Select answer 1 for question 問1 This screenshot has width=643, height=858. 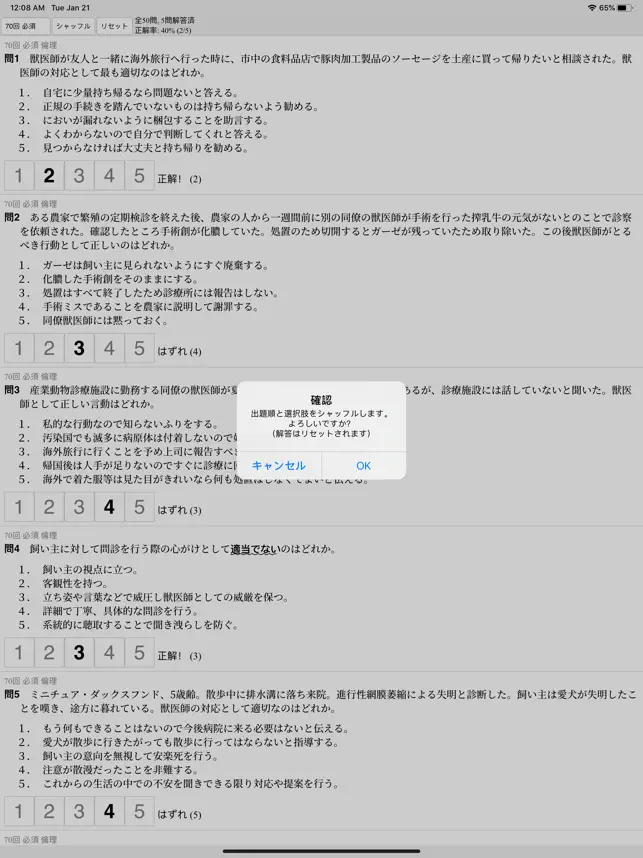pos(19,176)
